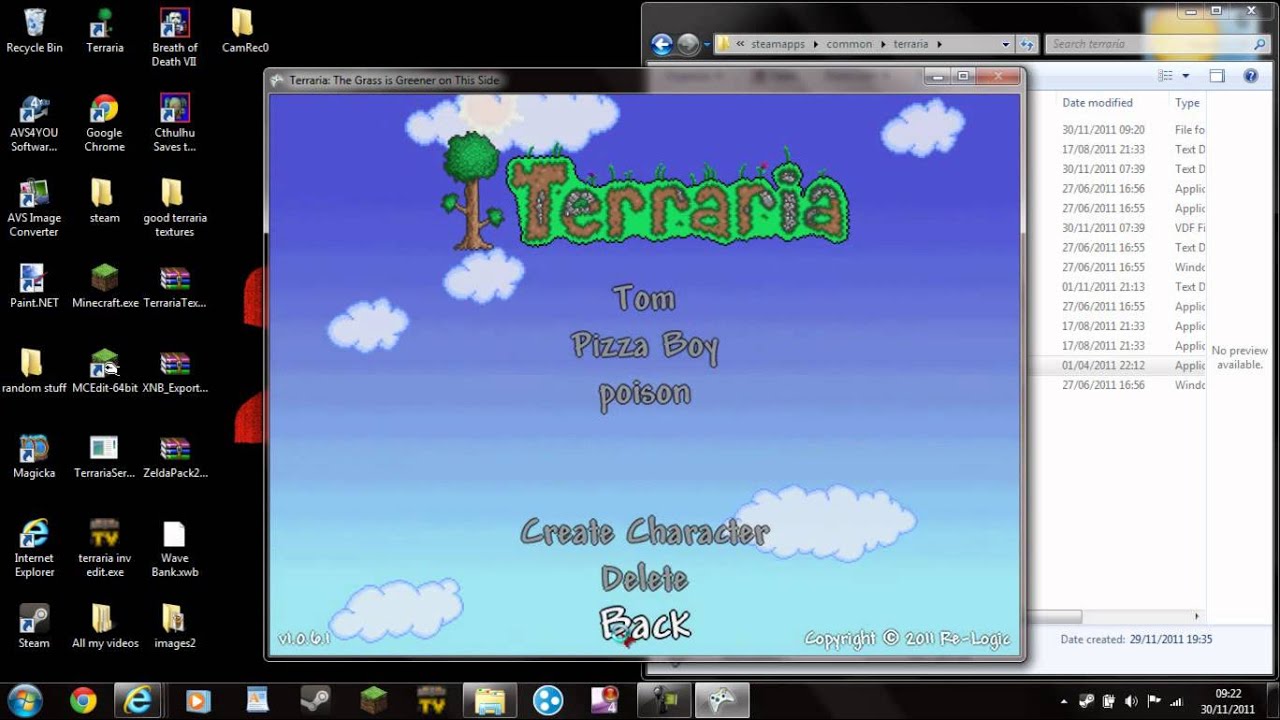Expand the arrow after steamapps breadcrumb
This screenshot has height=720, width=1280.
click(816, 44)
